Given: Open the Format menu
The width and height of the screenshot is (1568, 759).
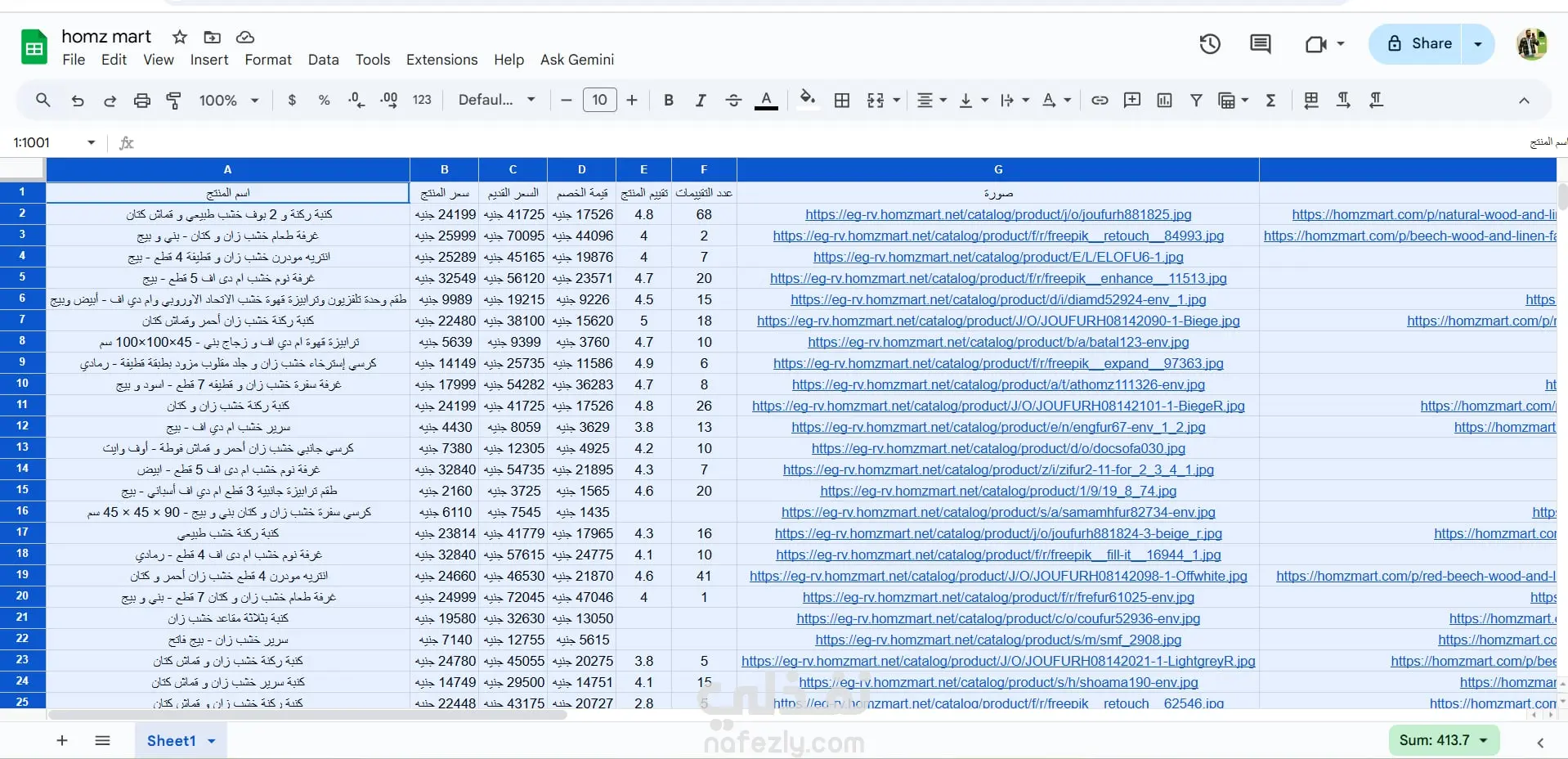Looking at the screenshot, I should (268, 60).
